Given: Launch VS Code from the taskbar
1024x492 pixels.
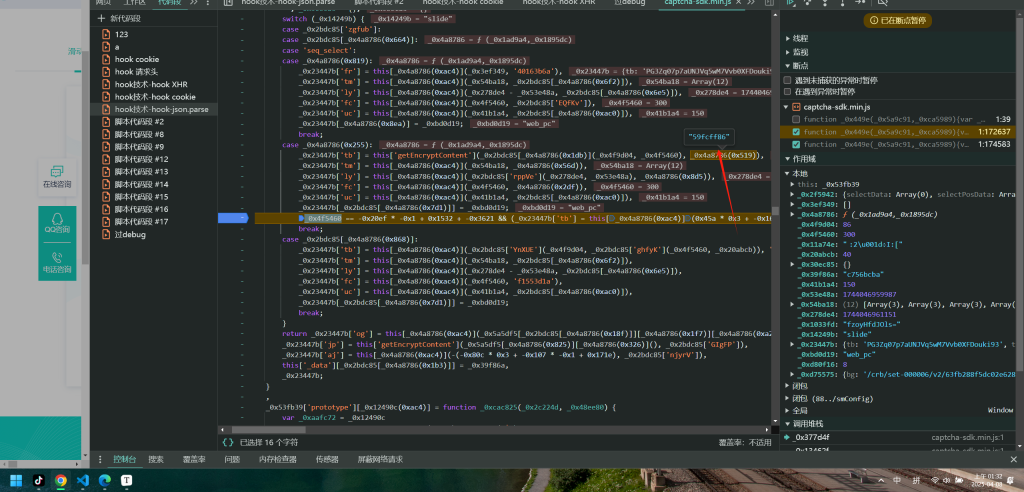Looking at the screenshot, I should click(x=83, y=480).
